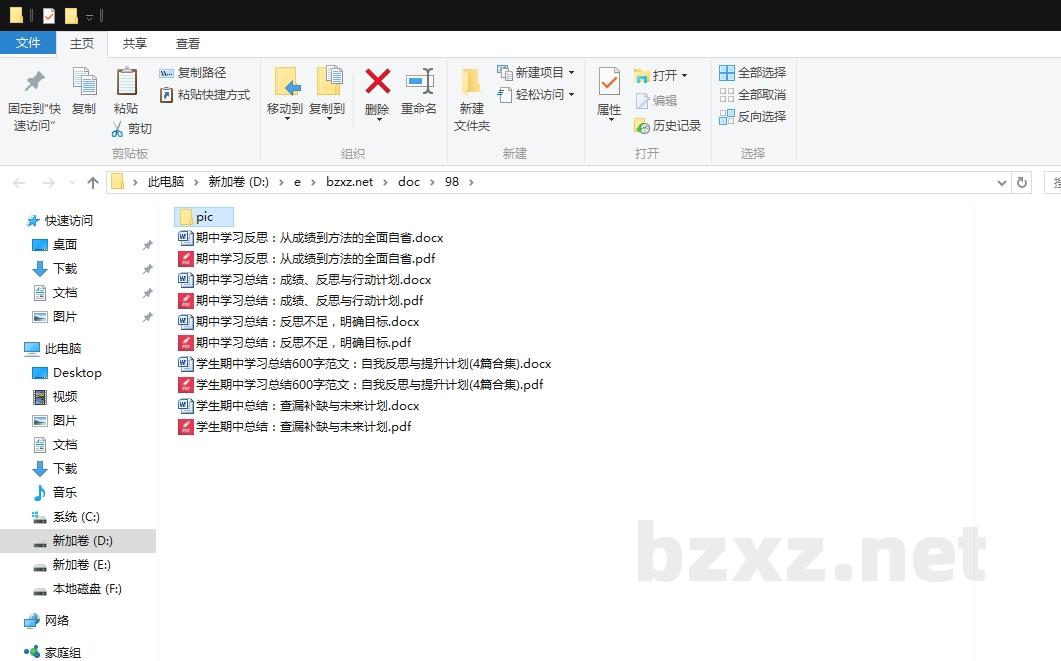Click the New Folder (新建文件夹) icon
Image resolution: width=1061 pixels, height=661 pixels.
(x=471, y=82)
